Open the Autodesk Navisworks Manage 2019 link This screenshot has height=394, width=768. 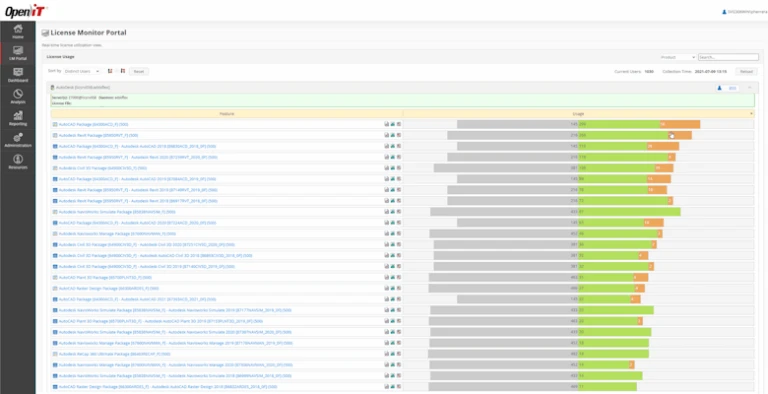[x=175, y=343]
